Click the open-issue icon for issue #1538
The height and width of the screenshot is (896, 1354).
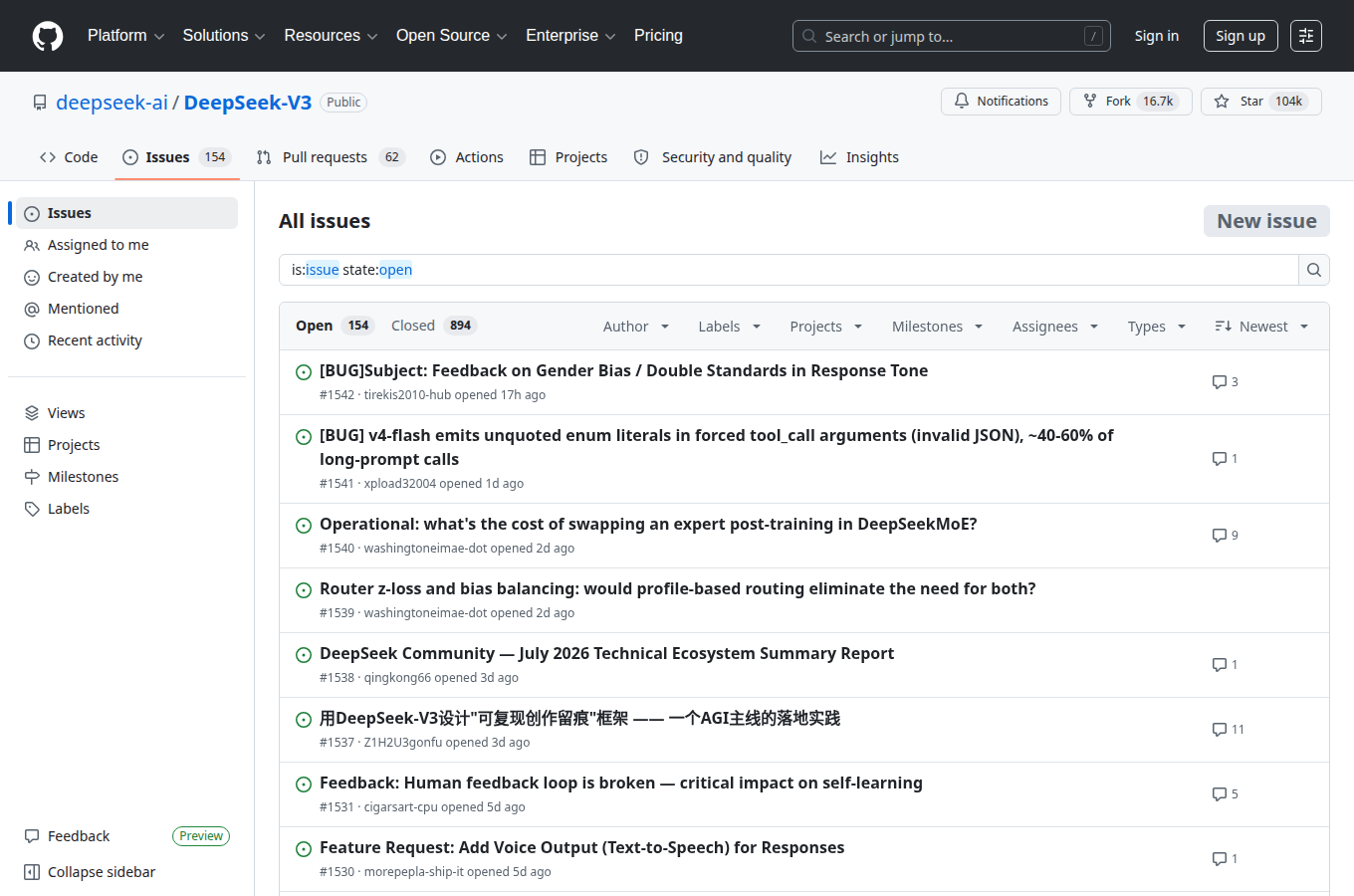304,655
